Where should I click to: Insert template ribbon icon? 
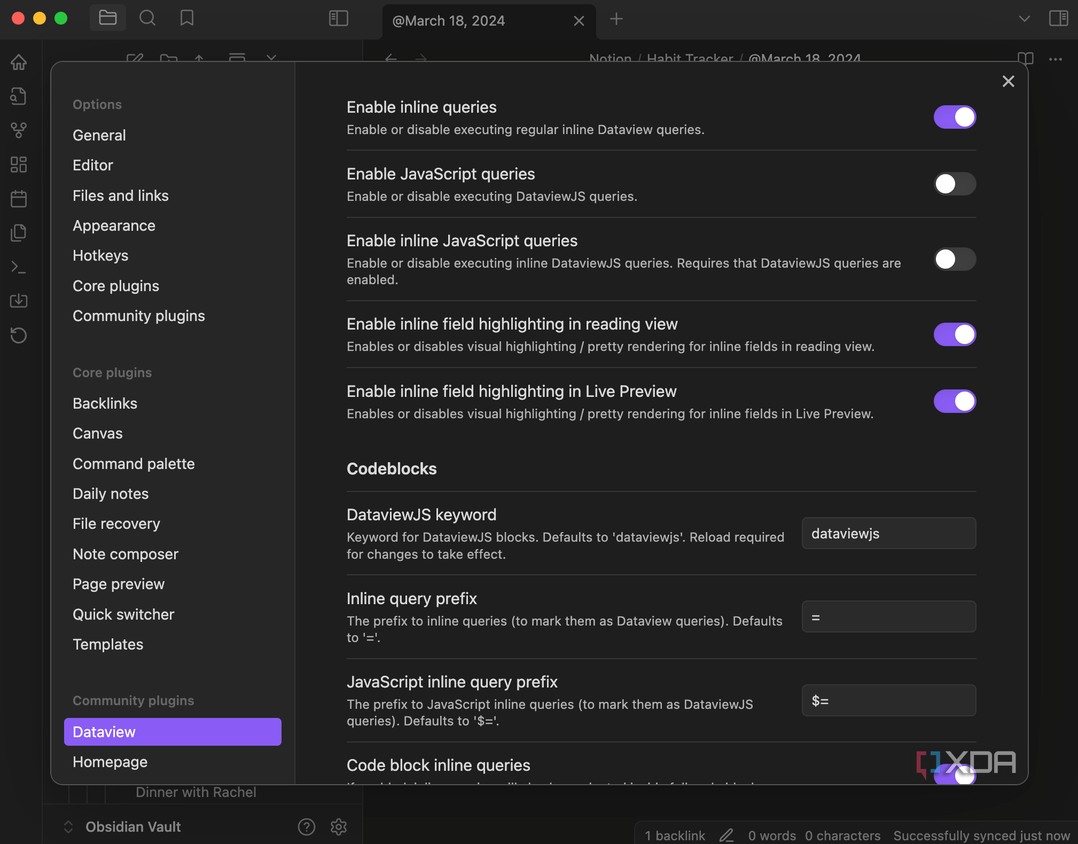[19, 232]
